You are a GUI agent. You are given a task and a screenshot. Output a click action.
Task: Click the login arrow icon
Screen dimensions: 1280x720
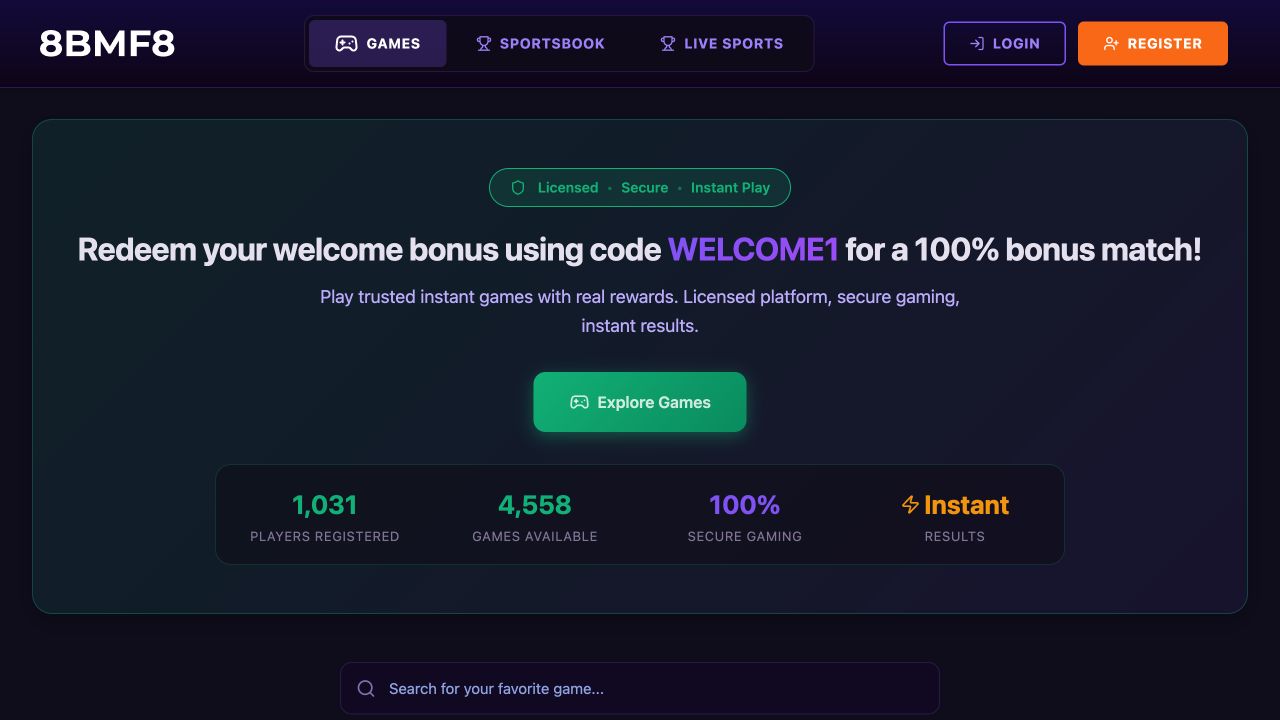pos(977,44)
